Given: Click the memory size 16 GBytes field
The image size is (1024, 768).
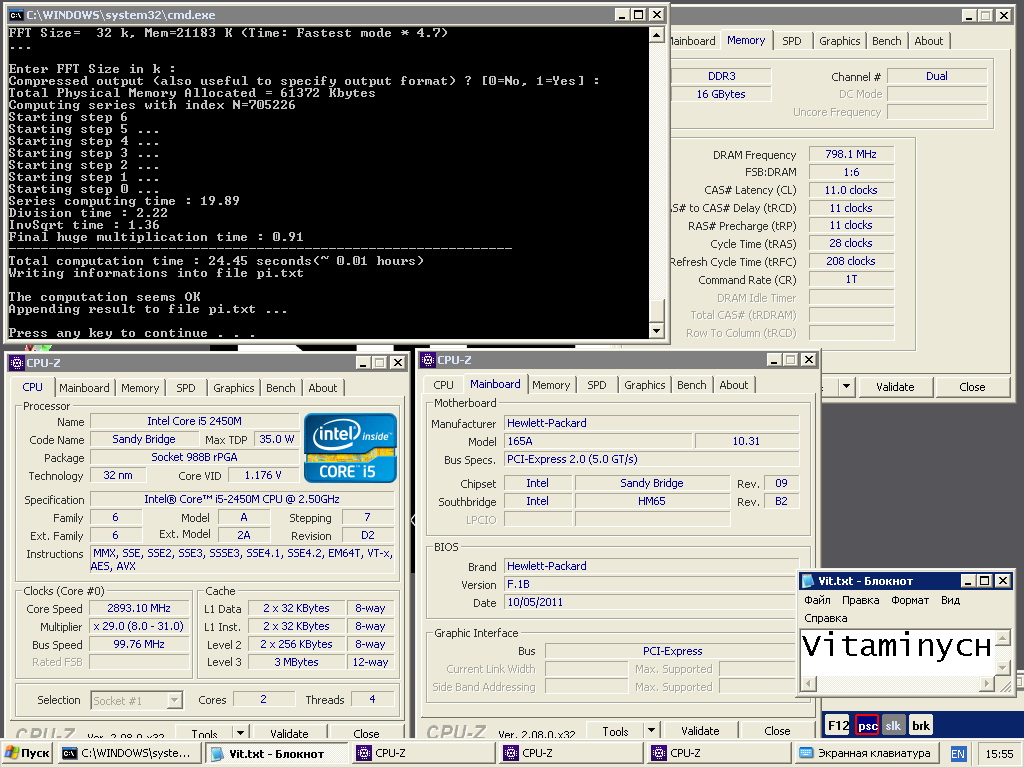Looking at the screenshot, I should point(720,94).
